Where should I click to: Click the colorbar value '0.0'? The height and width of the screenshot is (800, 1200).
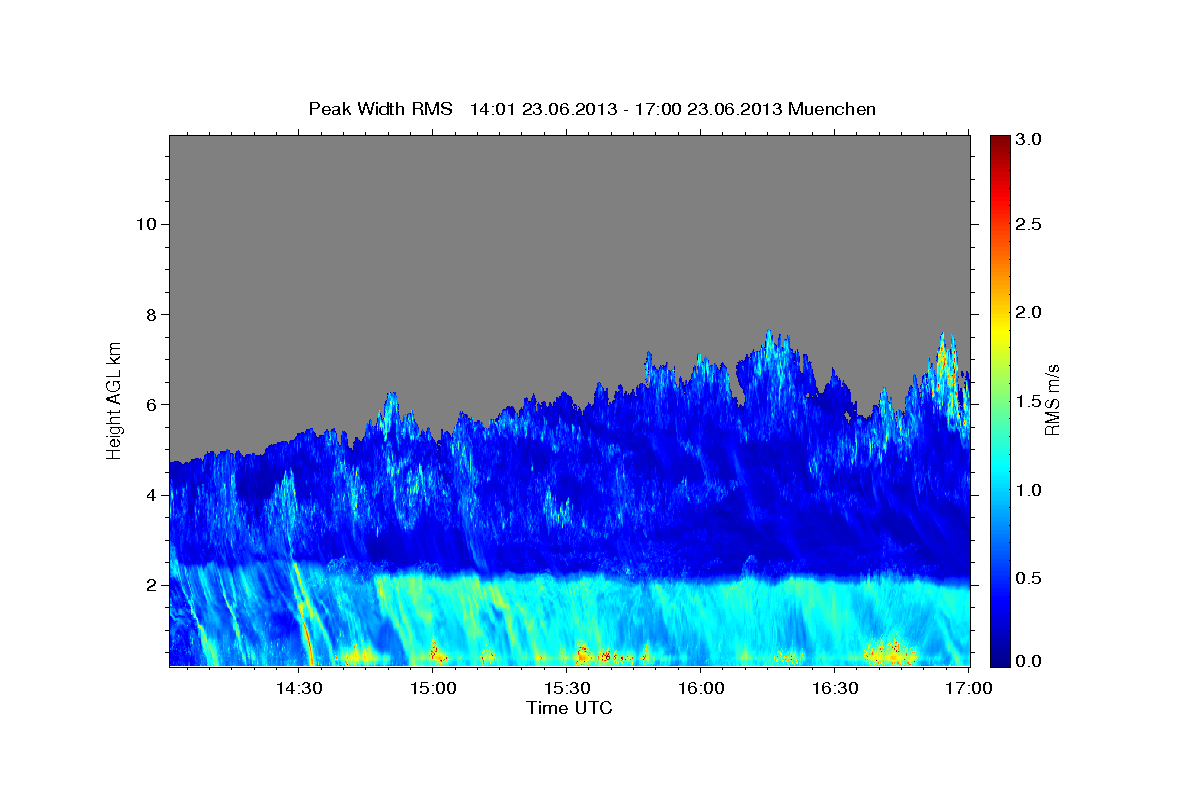[1029, 661]
